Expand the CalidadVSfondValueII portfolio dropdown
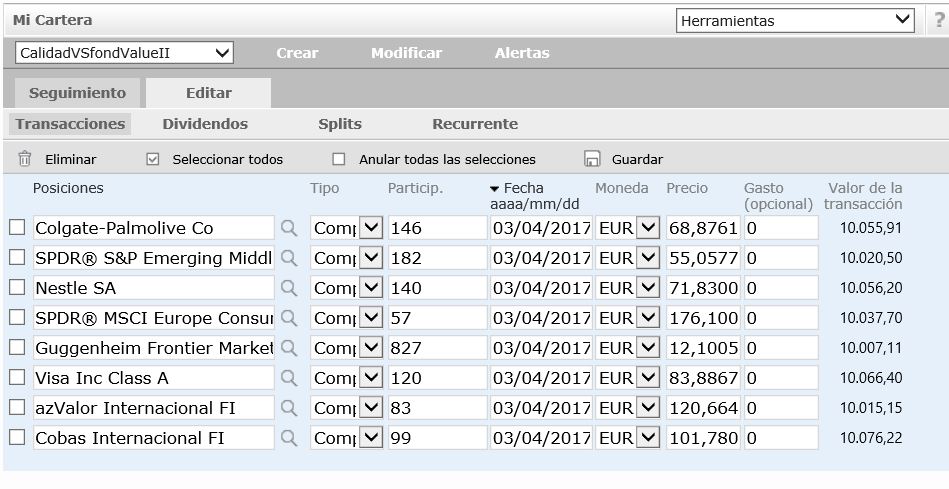The width and height of the screenshot is (949, 489). point(124,53)
